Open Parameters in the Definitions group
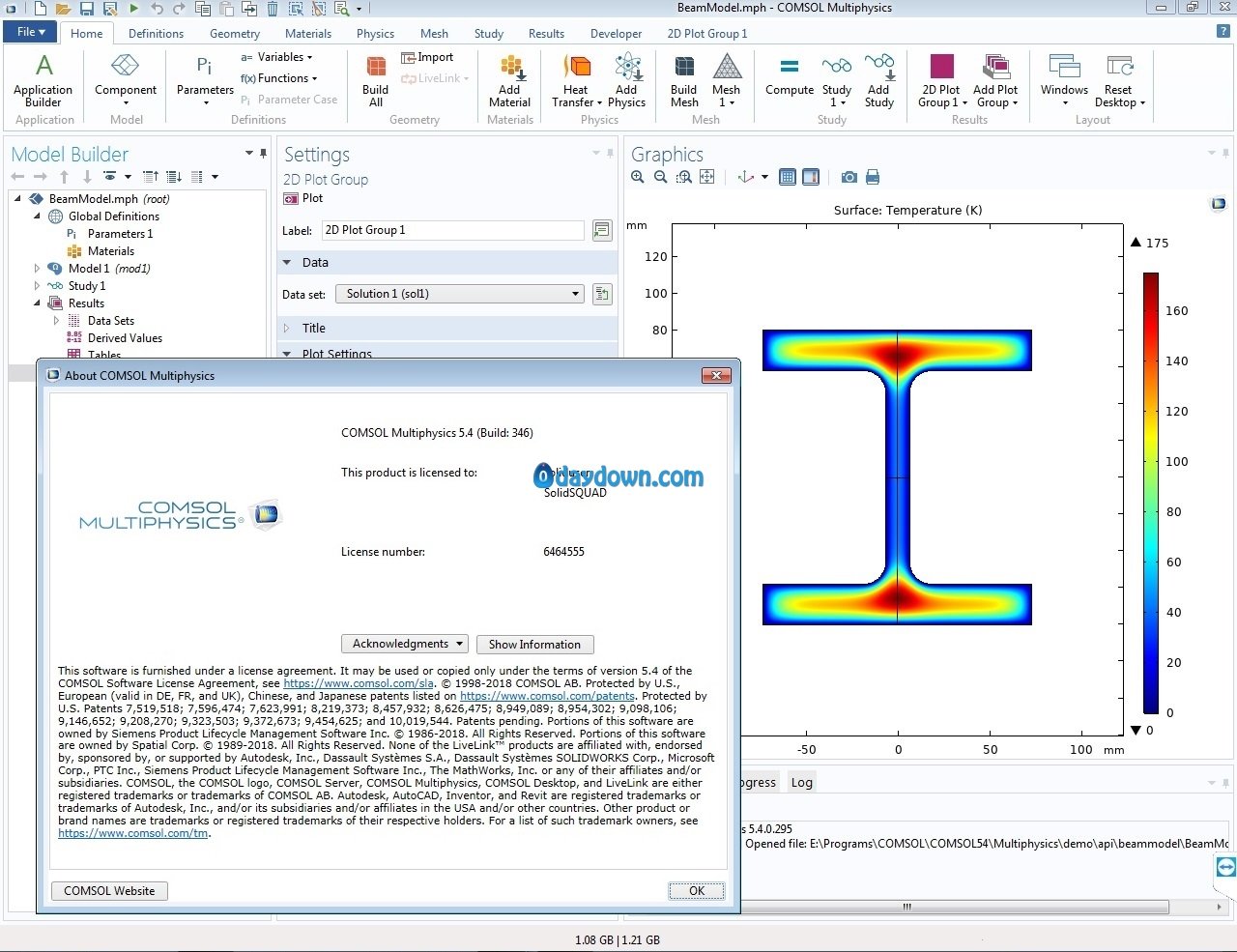The image size is (1237, 952). pos(205,80)
